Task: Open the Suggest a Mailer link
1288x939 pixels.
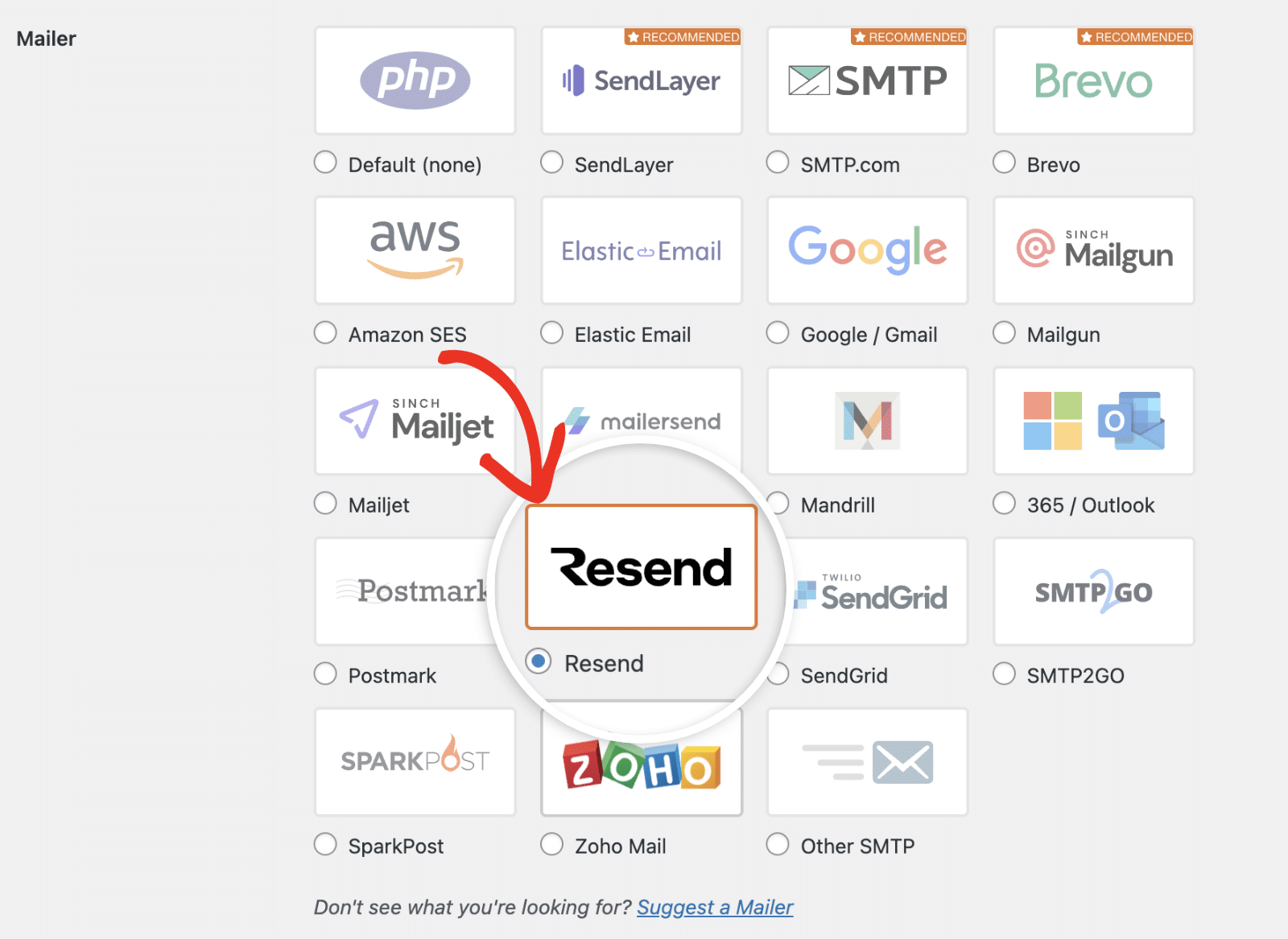Action: coord(715,908)
